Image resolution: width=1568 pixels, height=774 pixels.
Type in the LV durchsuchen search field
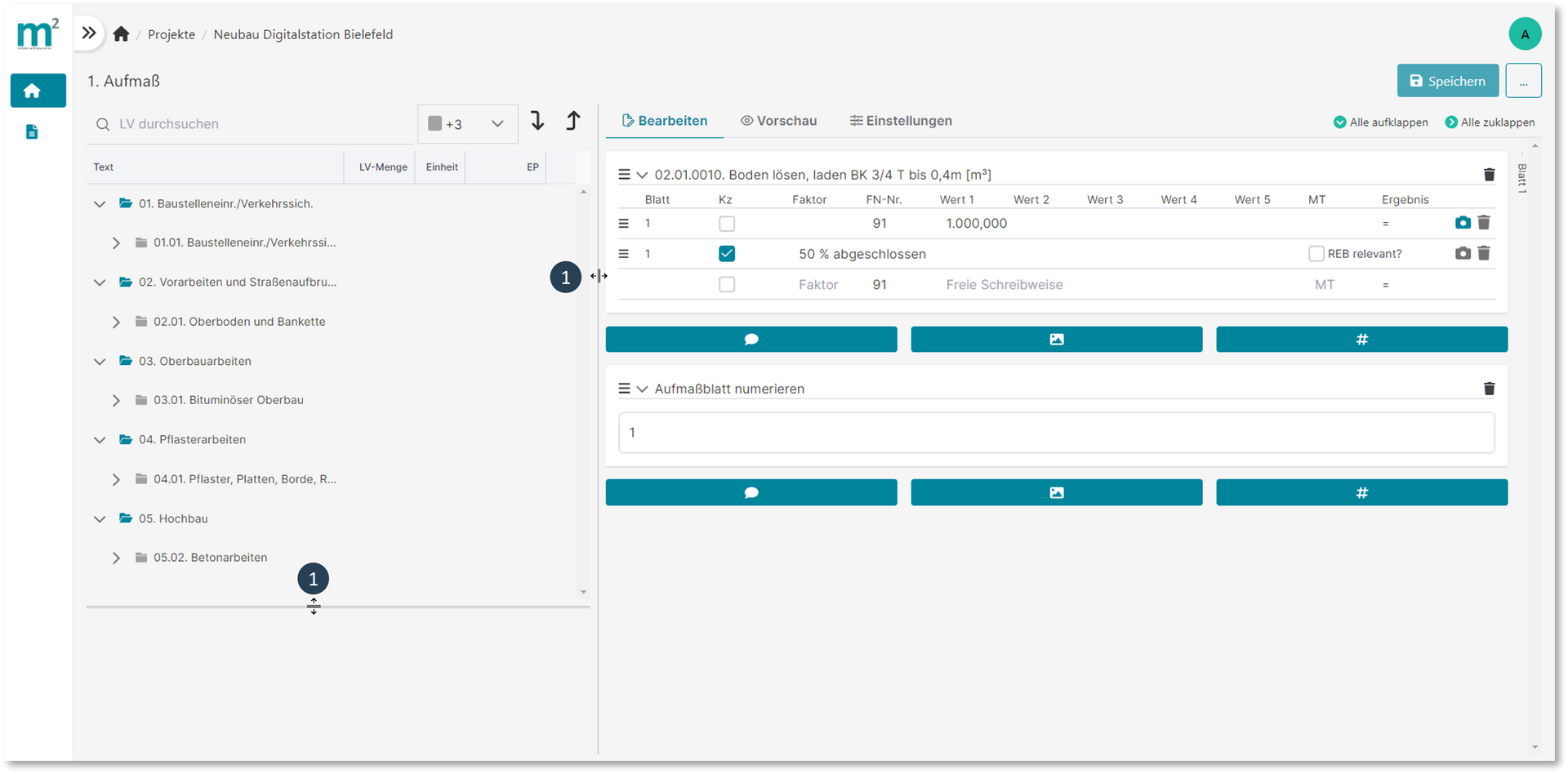click(x=245, y=124)
